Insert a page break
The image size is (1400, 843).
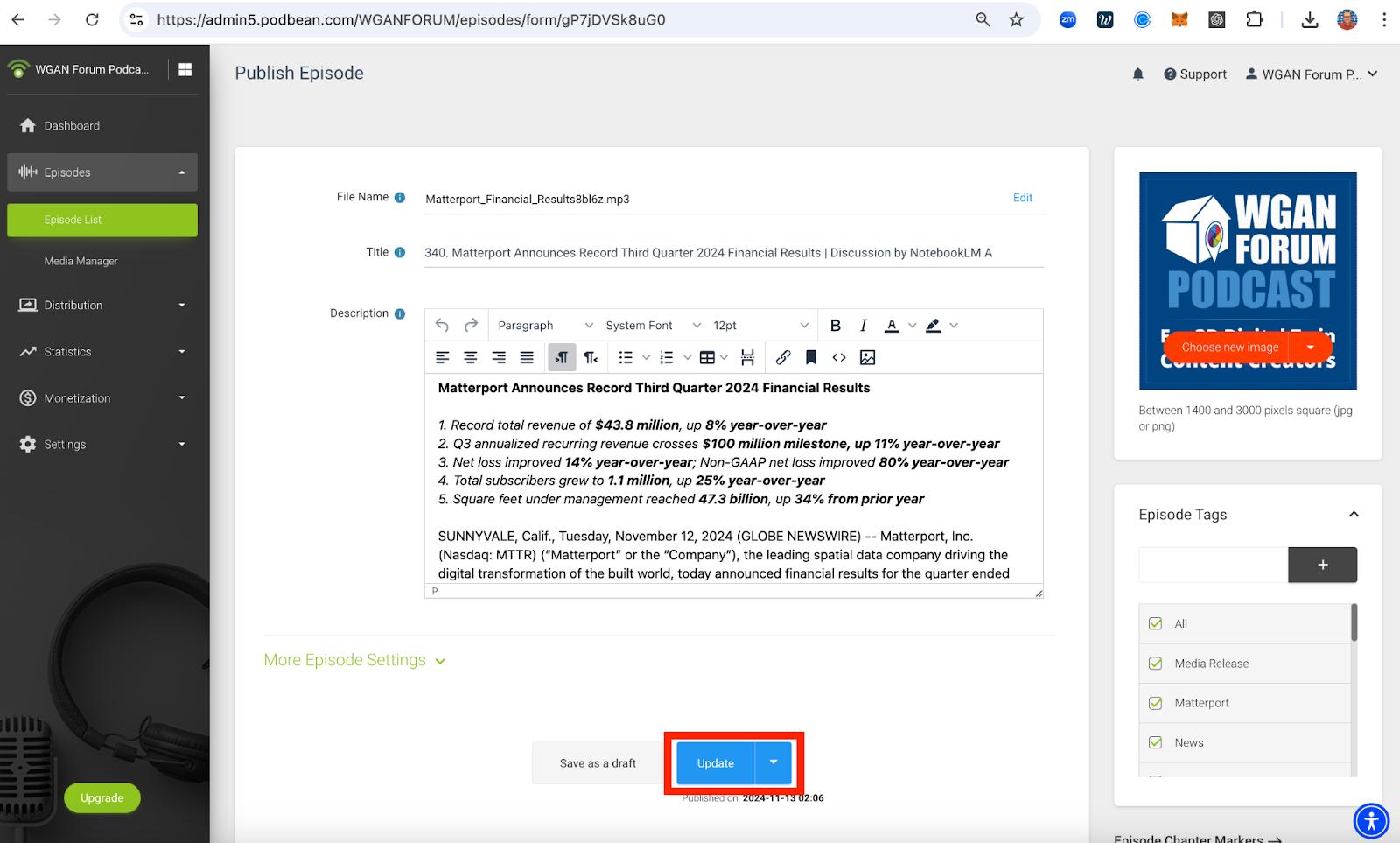(747, 357)
